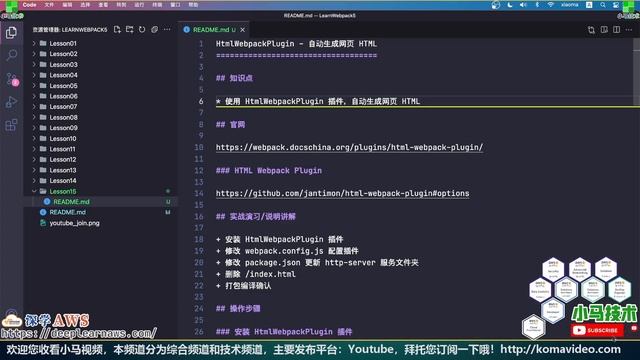The image size is (640, 360).
Task: Create a new folder in explorer header
Action: click(129, 29)
